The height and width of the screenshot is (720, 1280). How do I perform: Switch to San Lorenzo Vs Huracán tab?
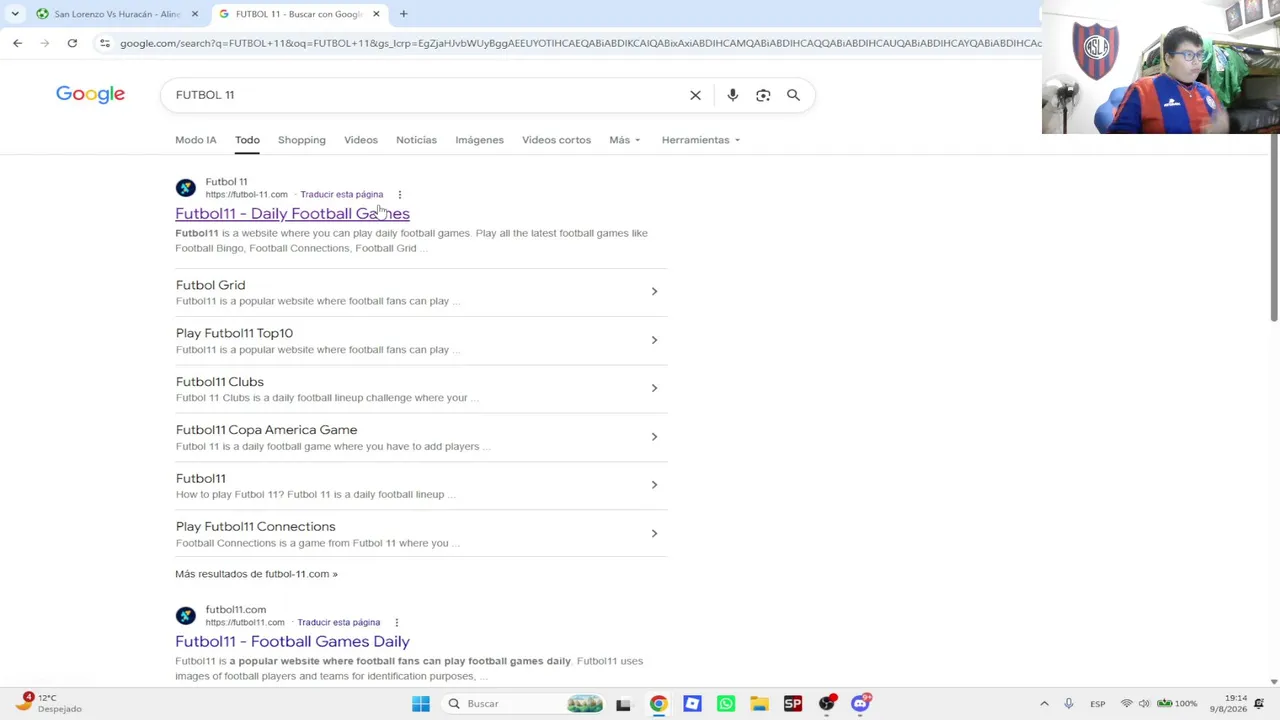point(116,14)
